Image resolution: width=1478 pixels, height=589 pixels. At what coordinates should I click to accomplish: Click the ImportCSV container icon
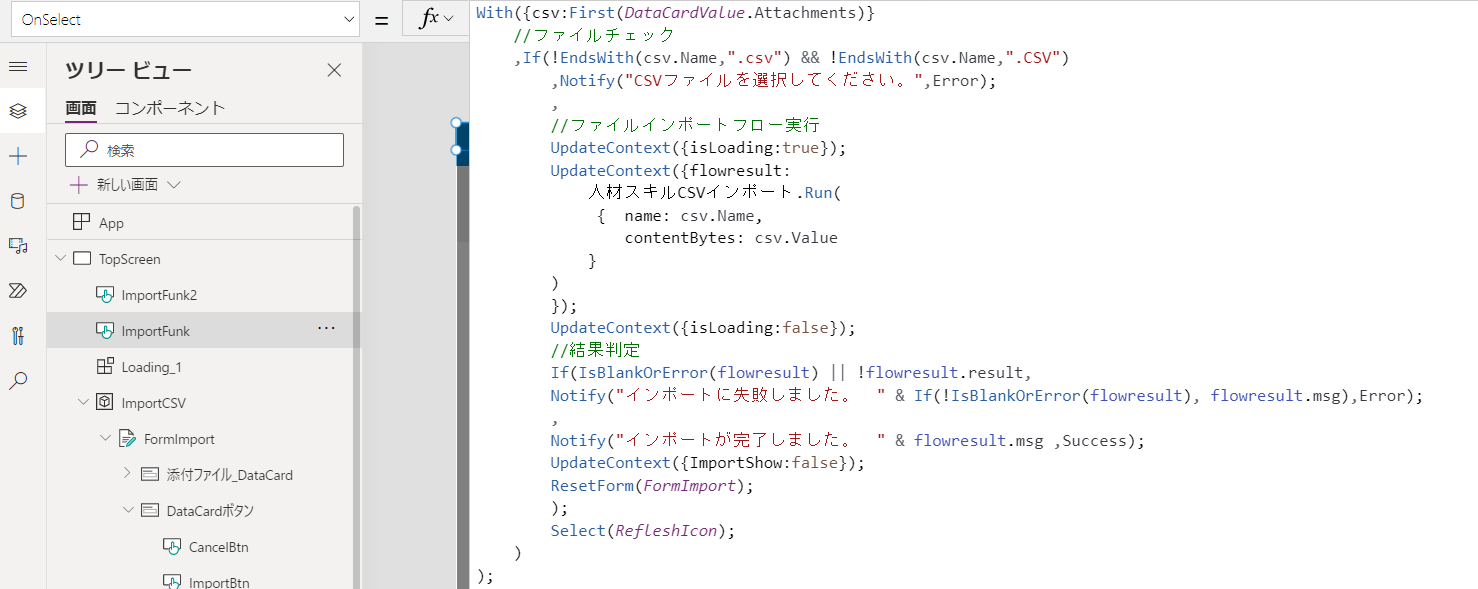(x=104, y=403)
